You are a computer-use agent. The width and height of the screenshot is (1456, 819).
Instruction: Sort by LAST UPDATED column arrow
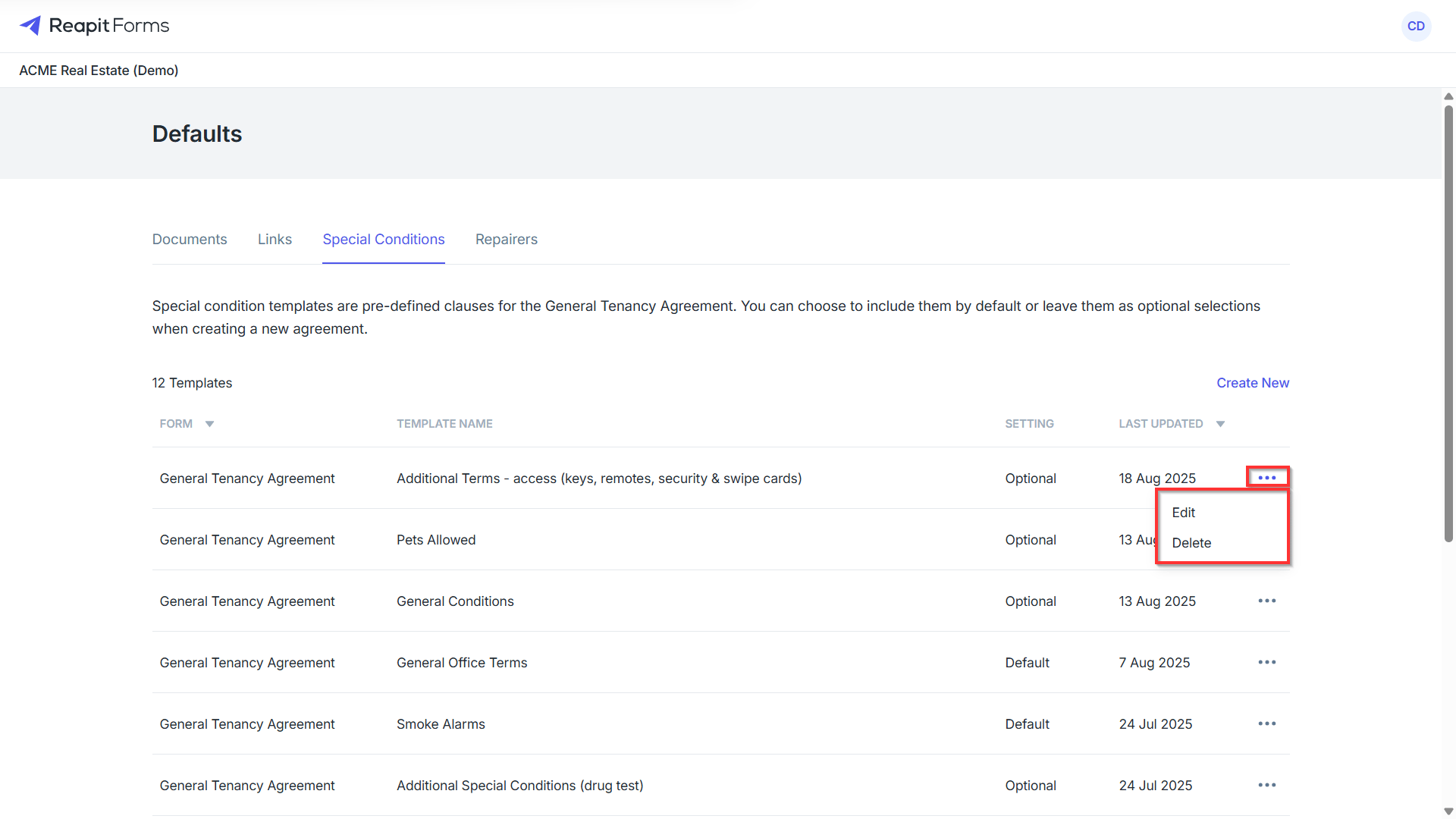(1220, 424)
